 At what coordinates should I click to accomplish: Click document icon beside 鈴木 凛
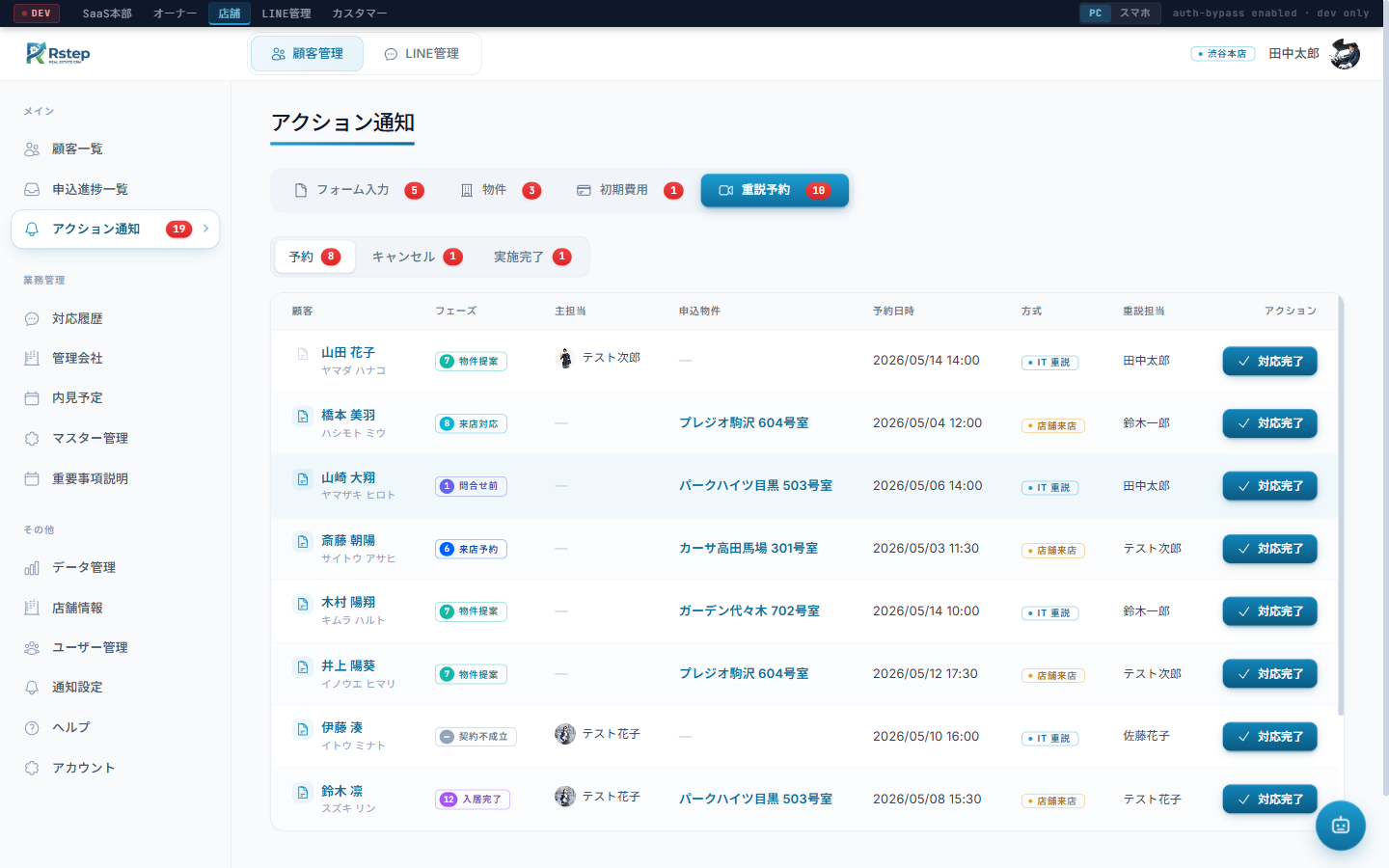[x=303, y=793]
